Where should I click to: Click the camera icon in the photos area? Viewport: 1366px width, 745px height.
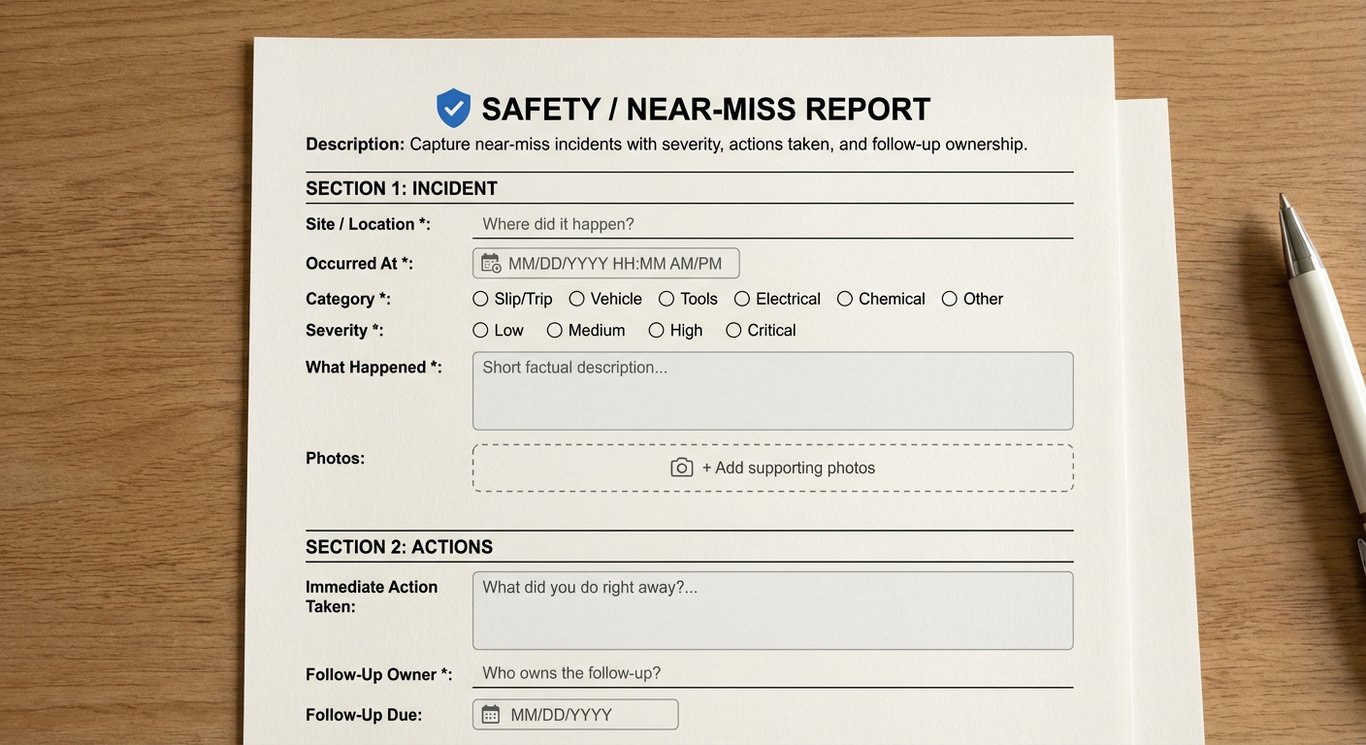pos(681,467)
